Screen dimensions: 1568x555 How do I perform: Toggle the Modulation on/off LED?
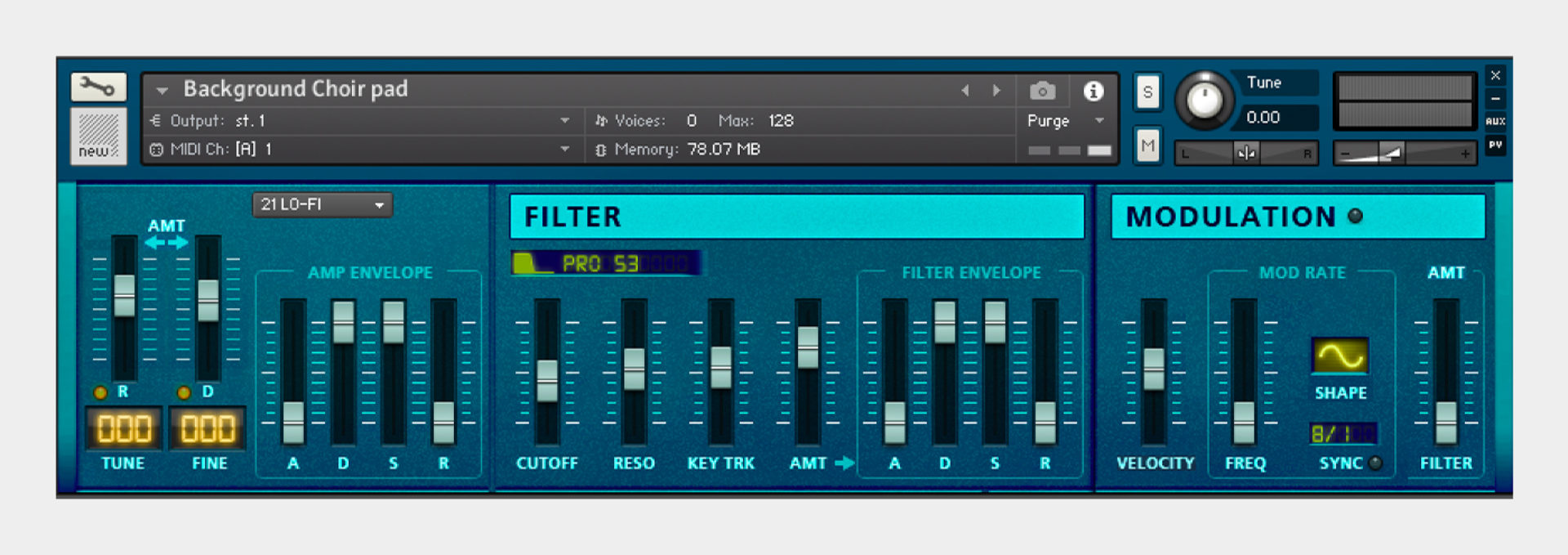[1356, 216]
